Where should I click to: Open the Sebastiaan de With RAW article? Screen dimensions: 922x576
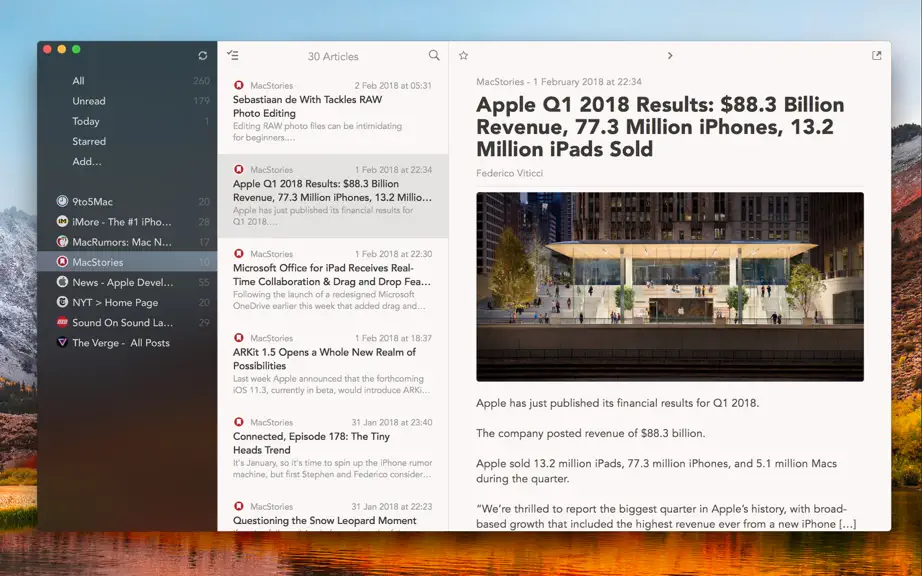point(333,112)
